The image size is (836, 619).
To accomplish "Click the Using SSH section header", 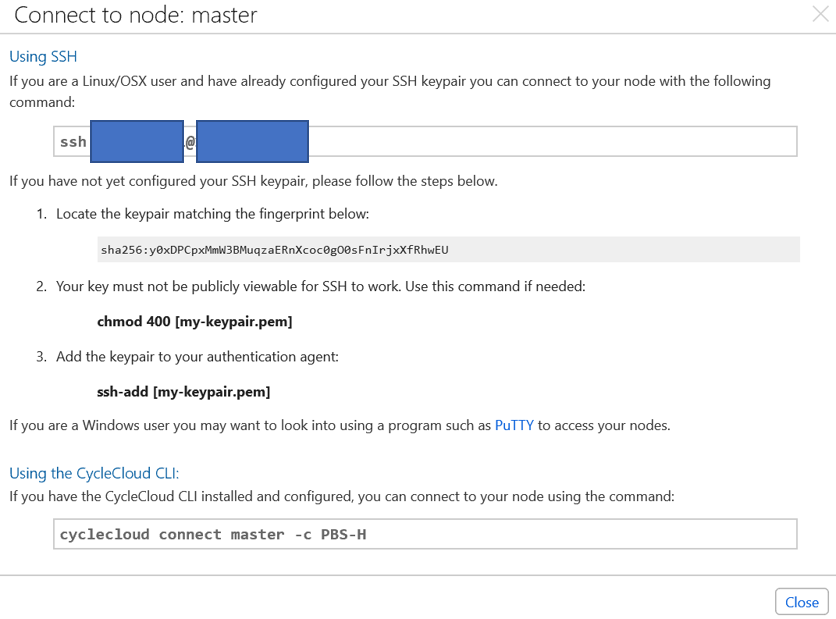I will pos(43,56).
